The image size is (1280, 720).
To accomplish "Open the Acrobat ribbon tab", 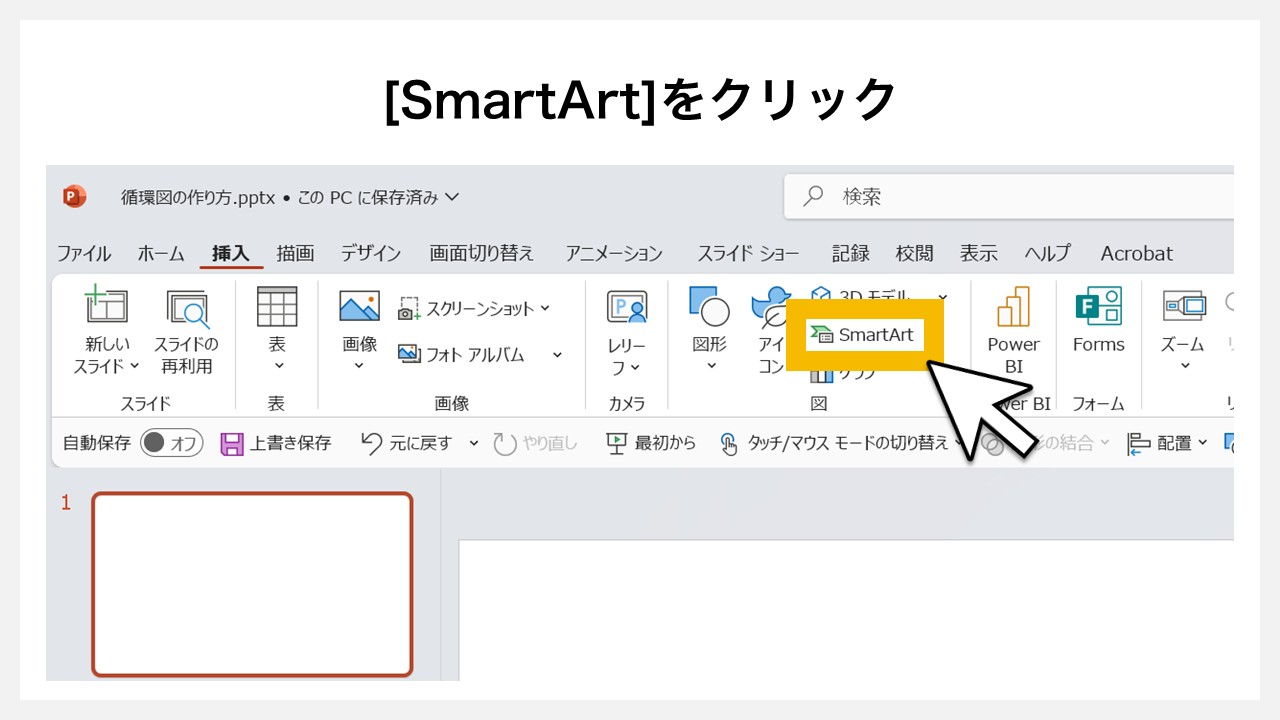I will (1136, 253).
